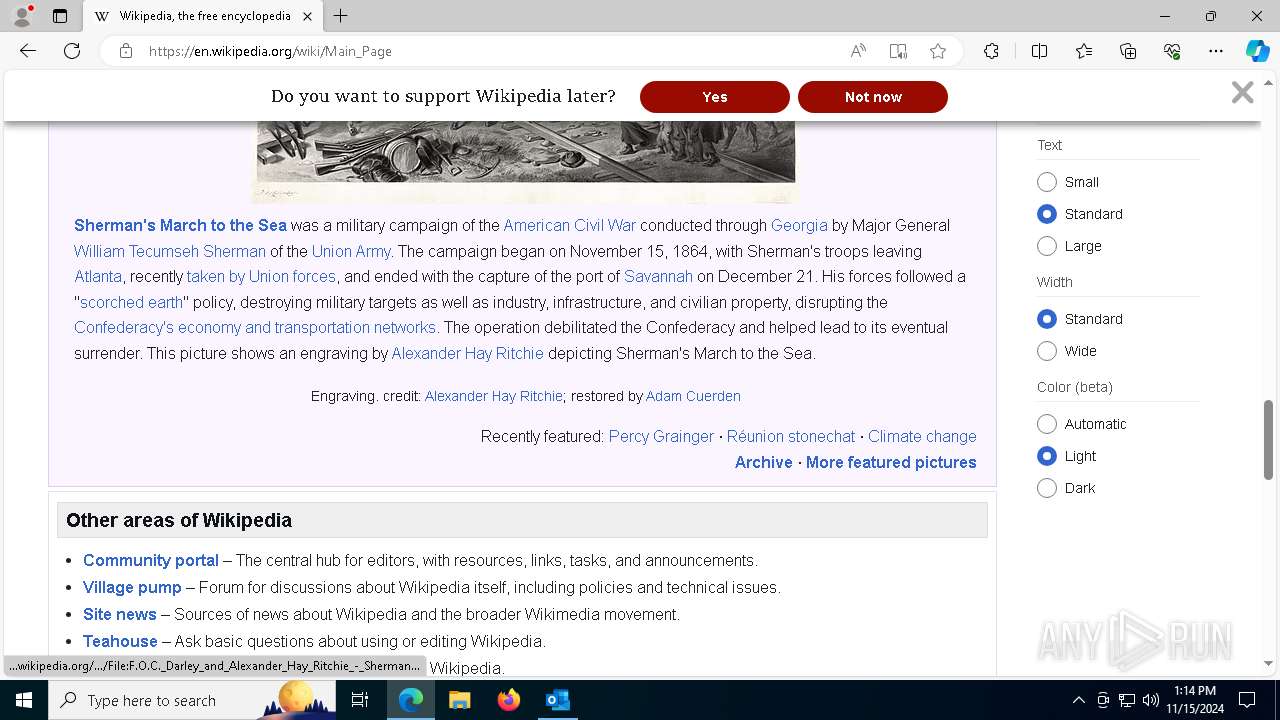Close the Wikipedia browser tab
Viewport: 1280px width, 720px height.
(x=307, y=16)
